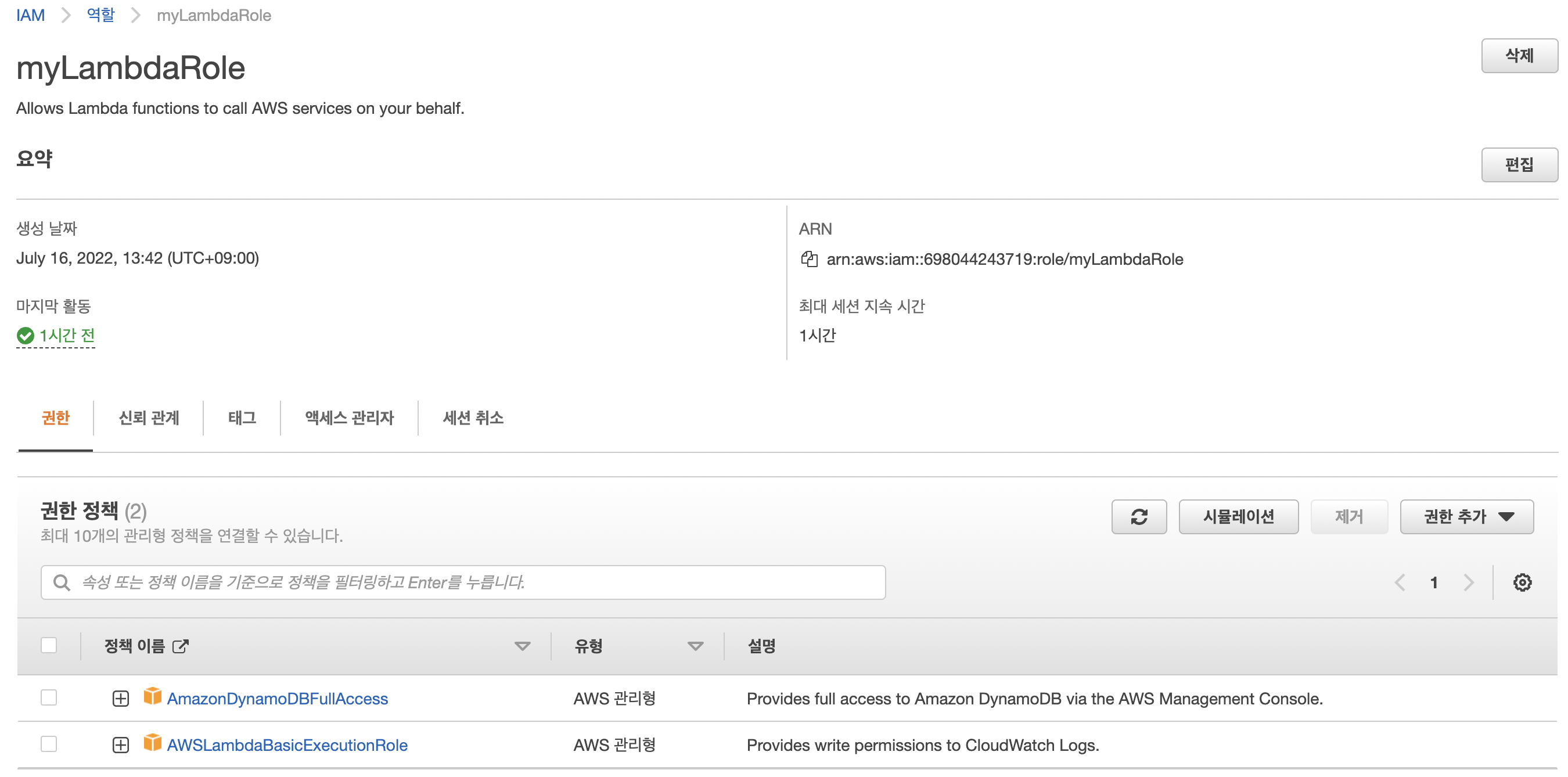Check the AmazonDynamoDBFullAccess row checkbox
This screenshot has height=777, width=1568.
point(49,697)
